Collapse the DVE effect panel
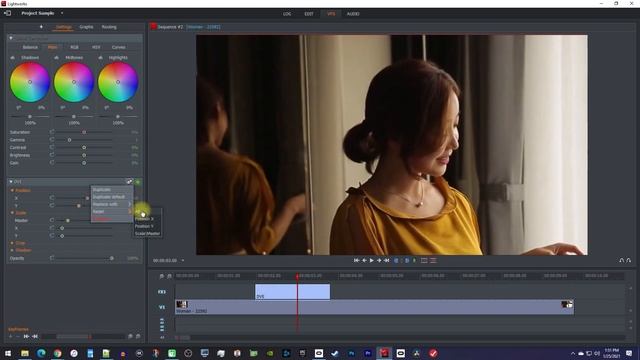 pos(11,182)
